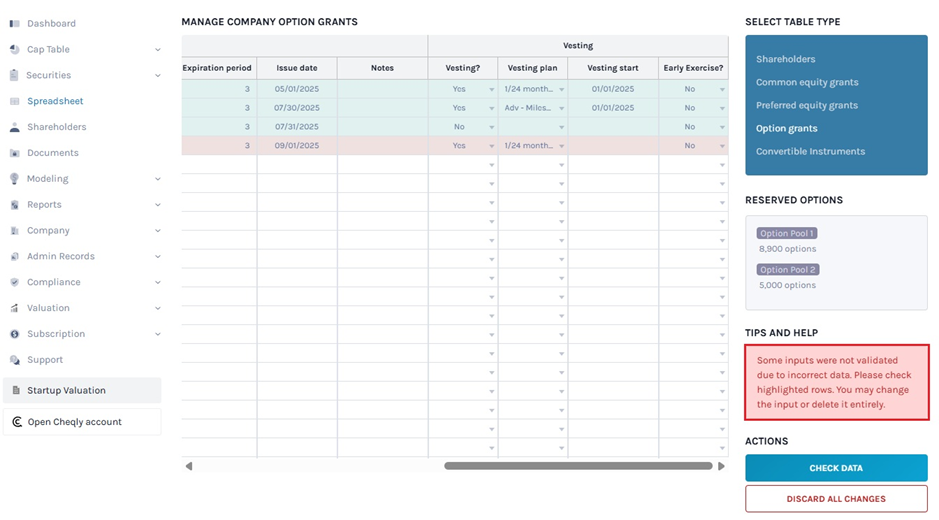
Task: Click the Documents folder icon
Action: pyautogui.click(x=14, y=153)
